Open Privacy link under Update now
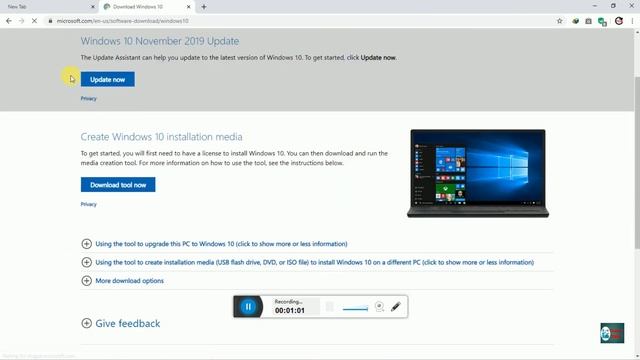 (x=89, y=98)
